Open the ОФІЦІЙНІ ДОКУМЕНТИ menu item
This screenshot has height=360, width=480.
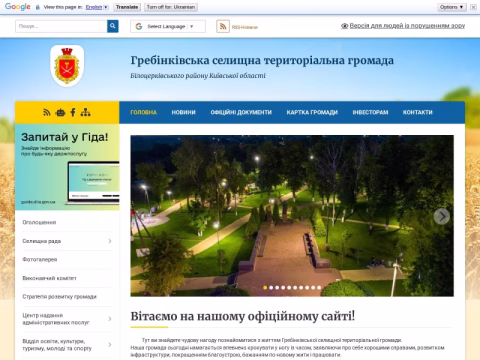point(241,112)
